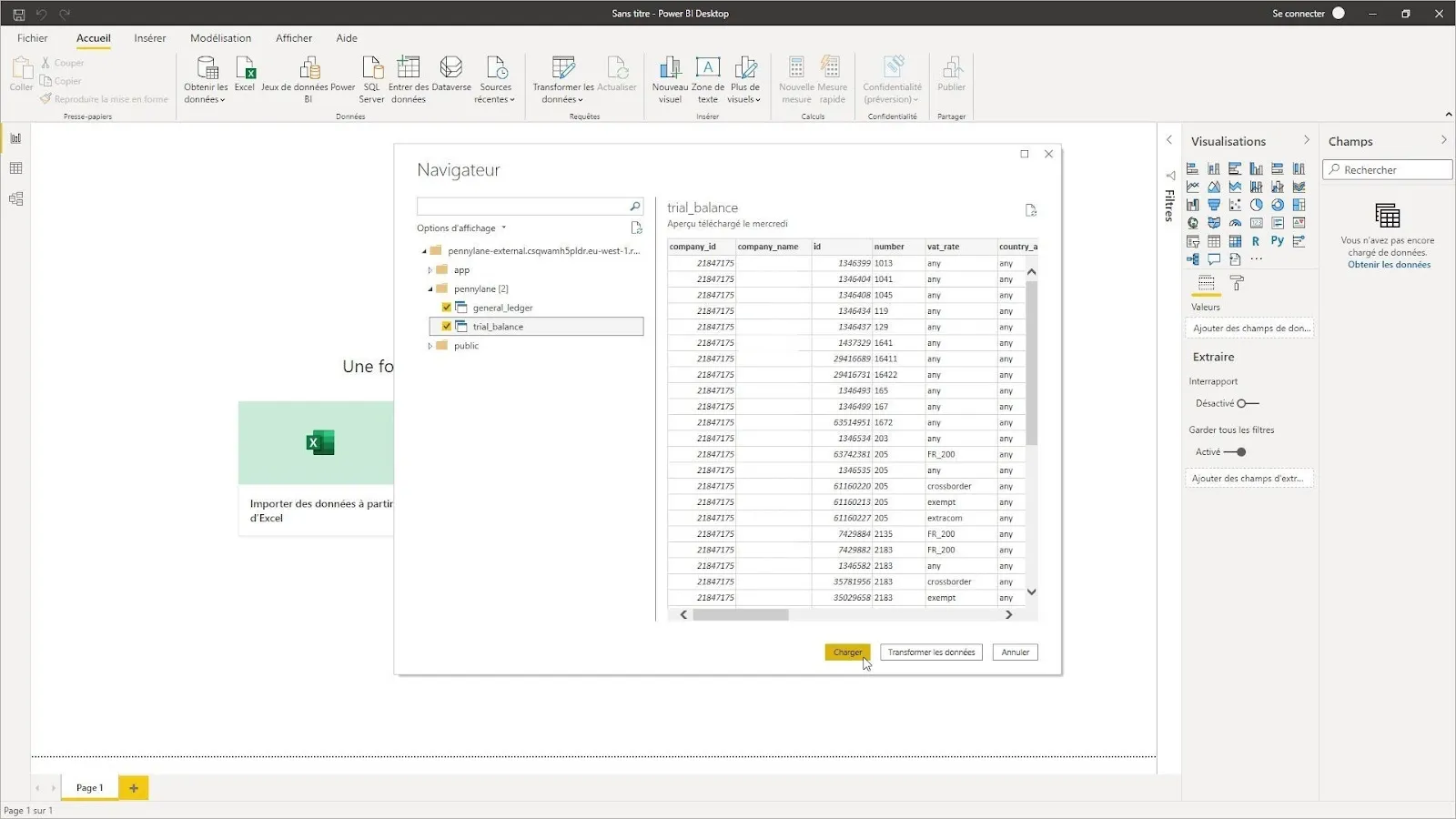Image resolution: width=1456 pixels, height=819 pixels.
Task: Select the Page 1 report tab
Action: (89, 788)
